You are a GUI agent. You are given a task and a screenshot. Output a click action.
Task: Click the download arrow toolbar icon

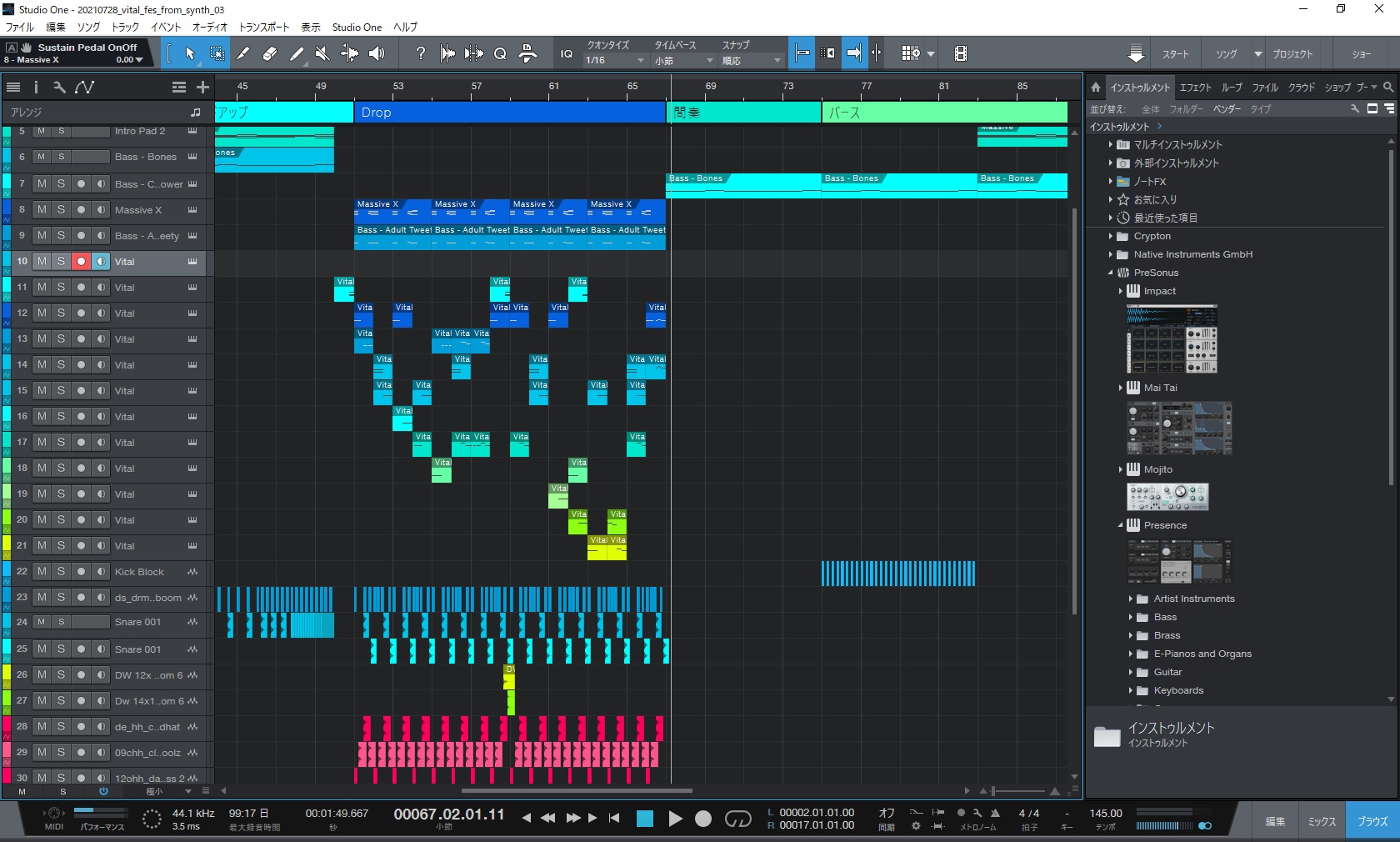1136,53
